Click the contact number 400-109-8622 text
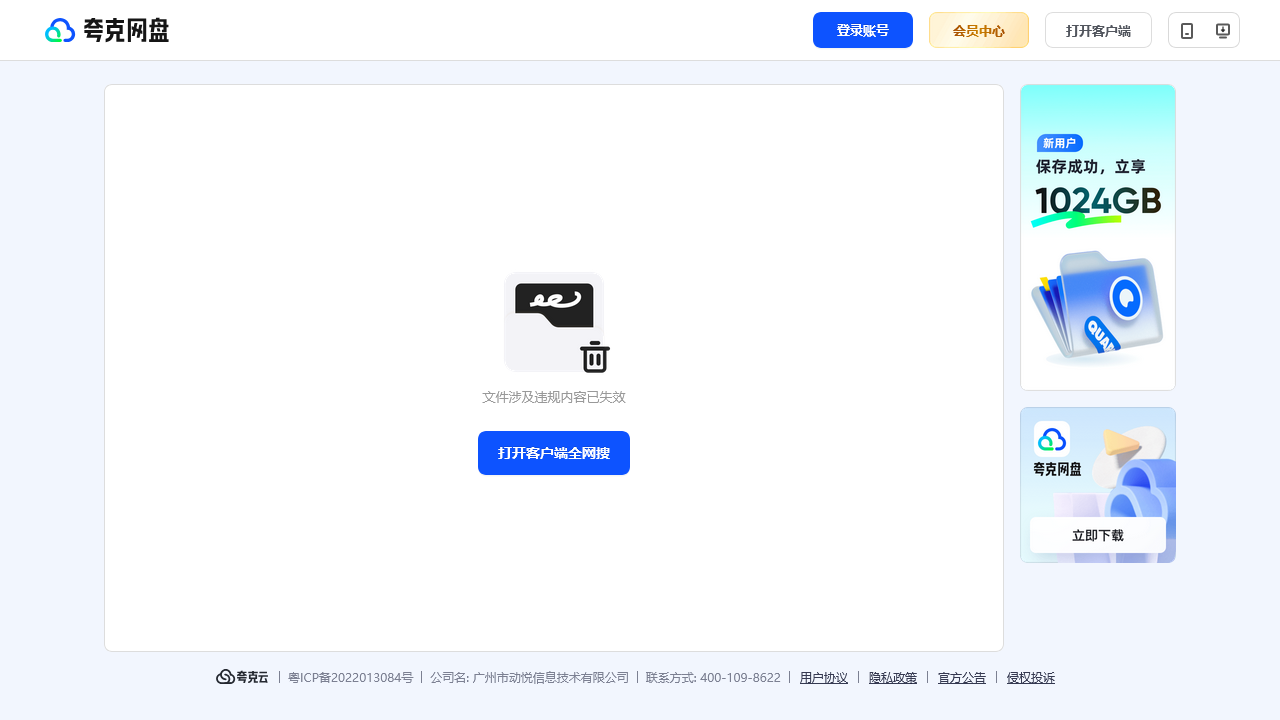The height and width of the screenshot is (720, 1280). pyautogui.click(x=740, y=677)
